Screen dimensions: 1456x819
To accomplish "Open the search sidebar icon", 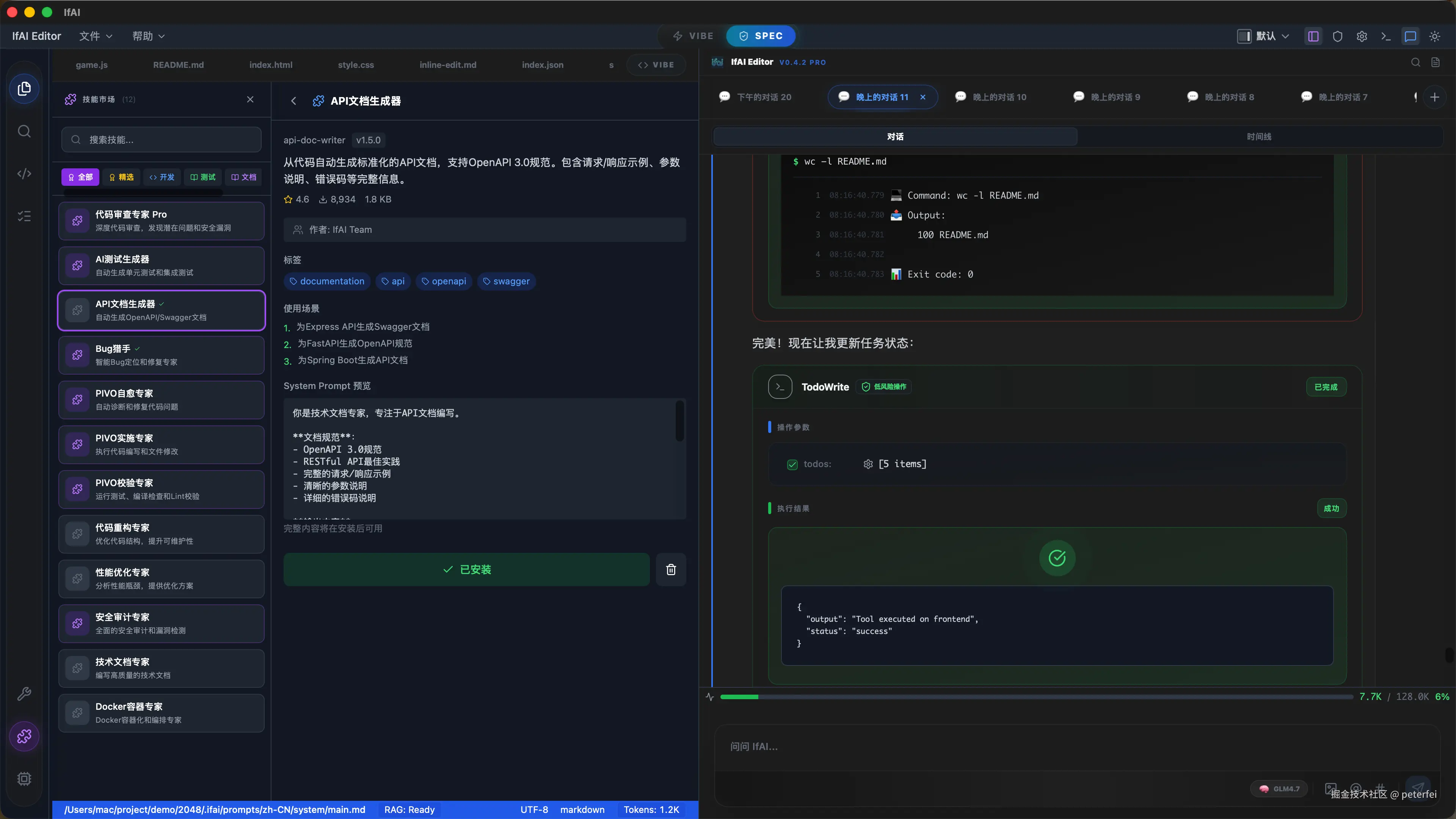I will pos(24,131).
